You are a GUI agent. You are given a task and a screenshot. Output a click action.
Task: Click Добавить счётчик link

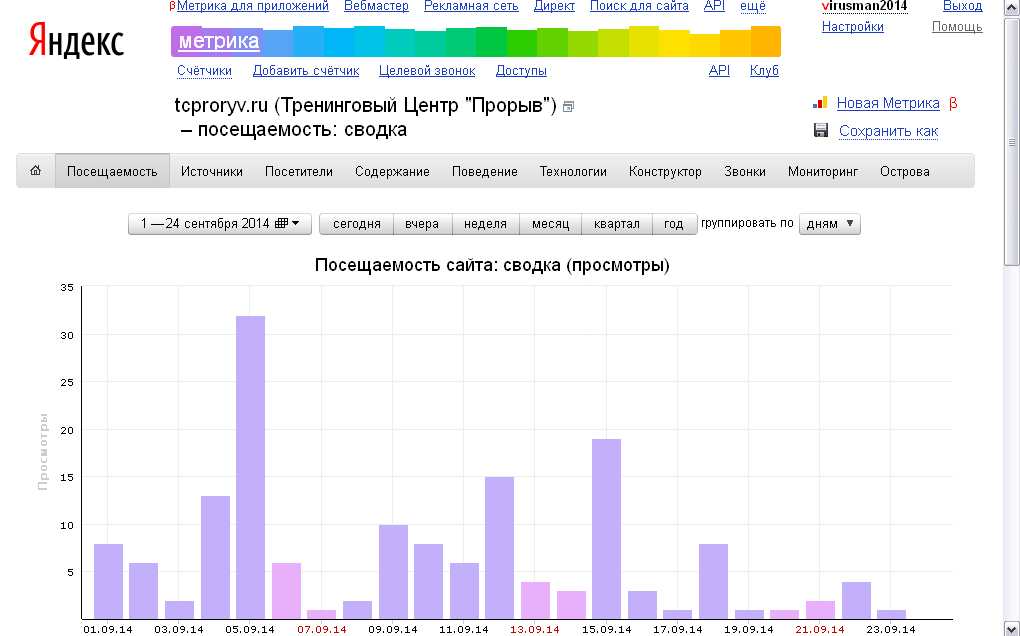point(306,70)
